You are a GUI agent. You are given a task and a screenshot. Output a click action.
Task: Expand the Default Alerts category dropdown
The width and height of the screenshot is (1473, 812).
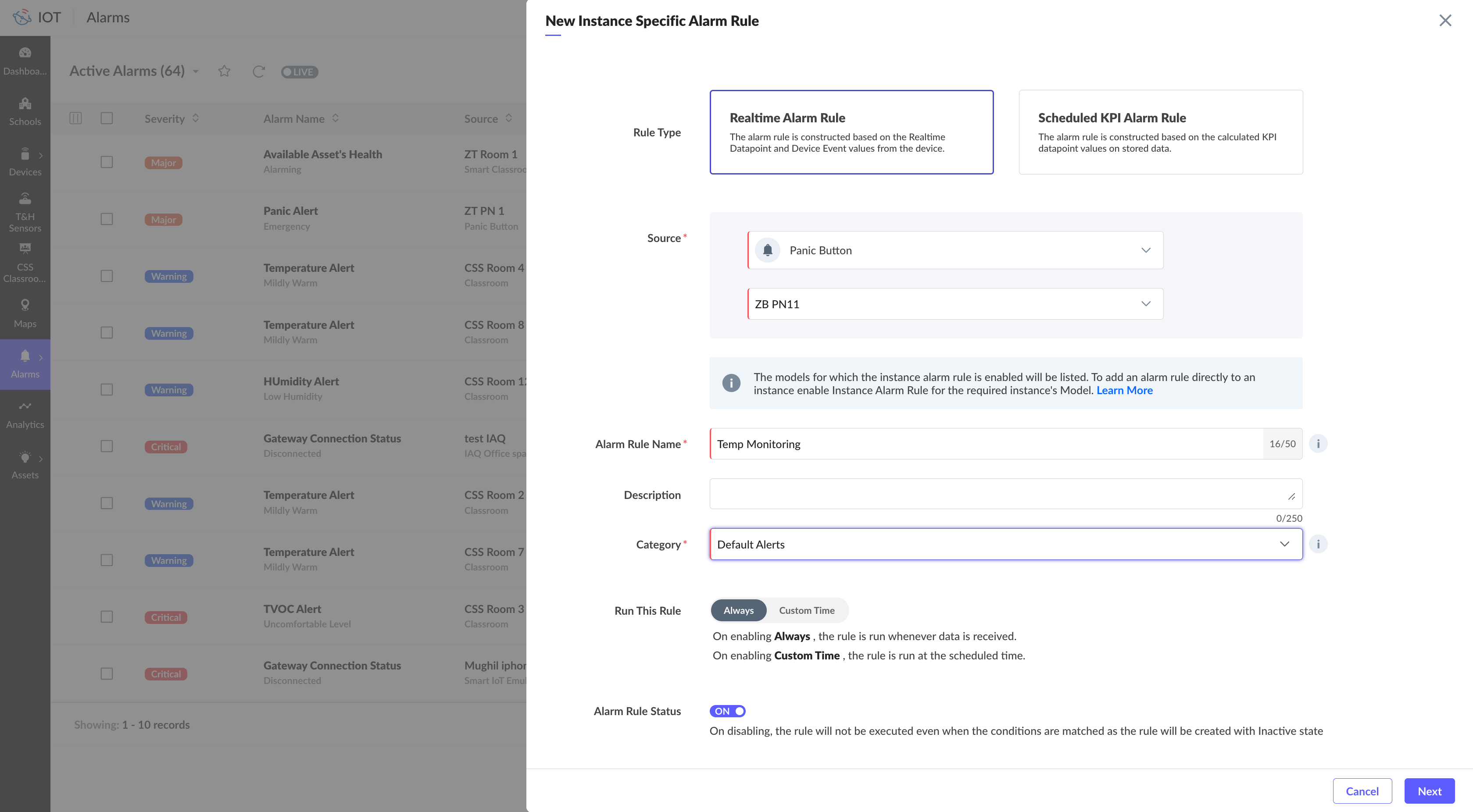tap(1005, 544)
